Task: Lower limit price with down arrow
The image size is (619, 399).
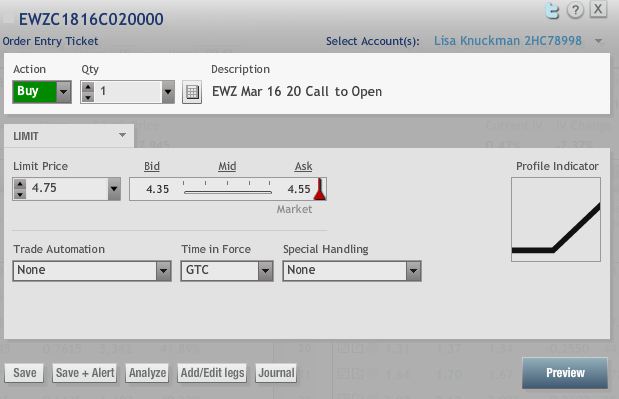Action: (20, 194)
